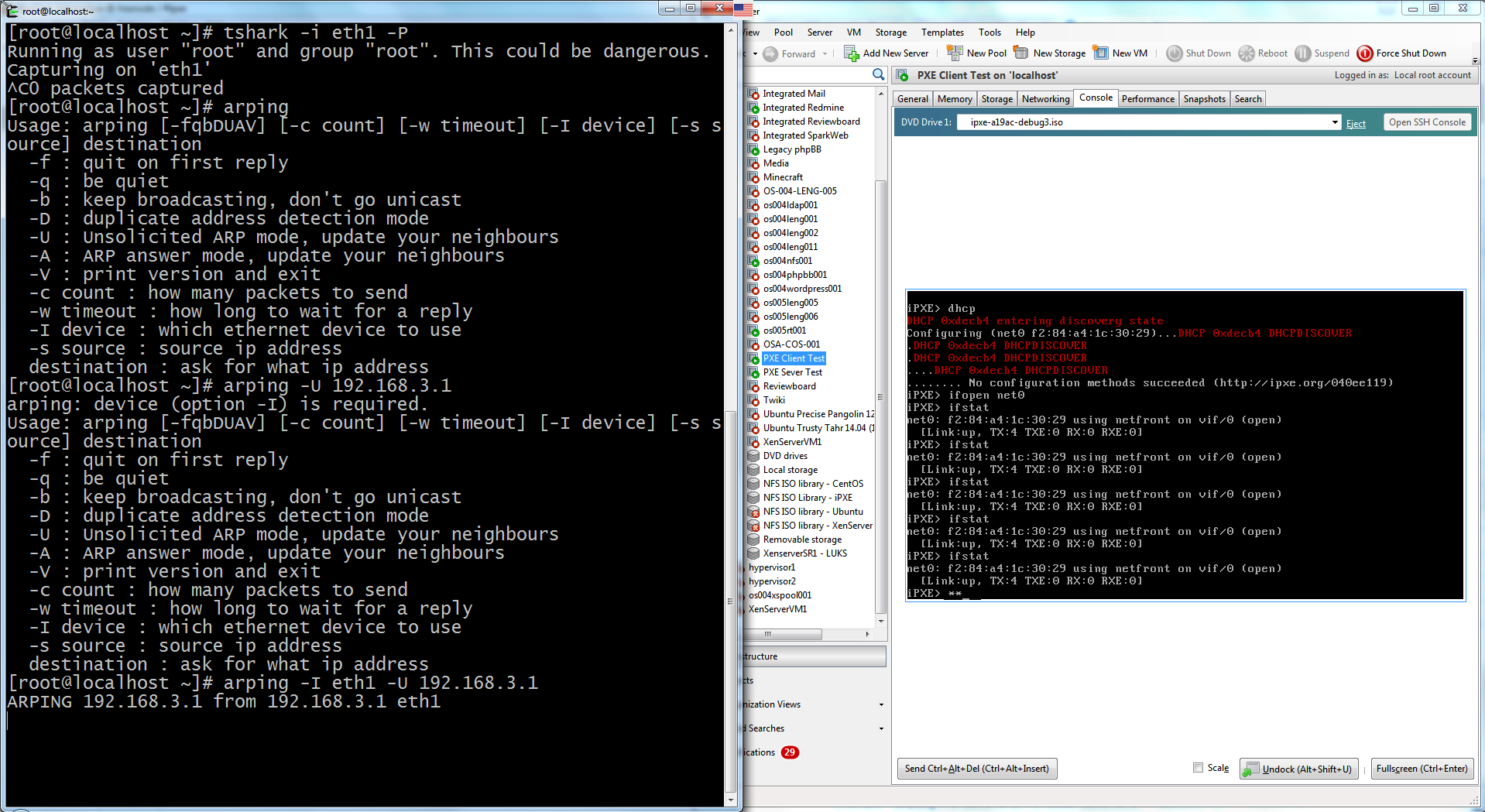Select os004xspool001 pool in tree

coord(780,595)
